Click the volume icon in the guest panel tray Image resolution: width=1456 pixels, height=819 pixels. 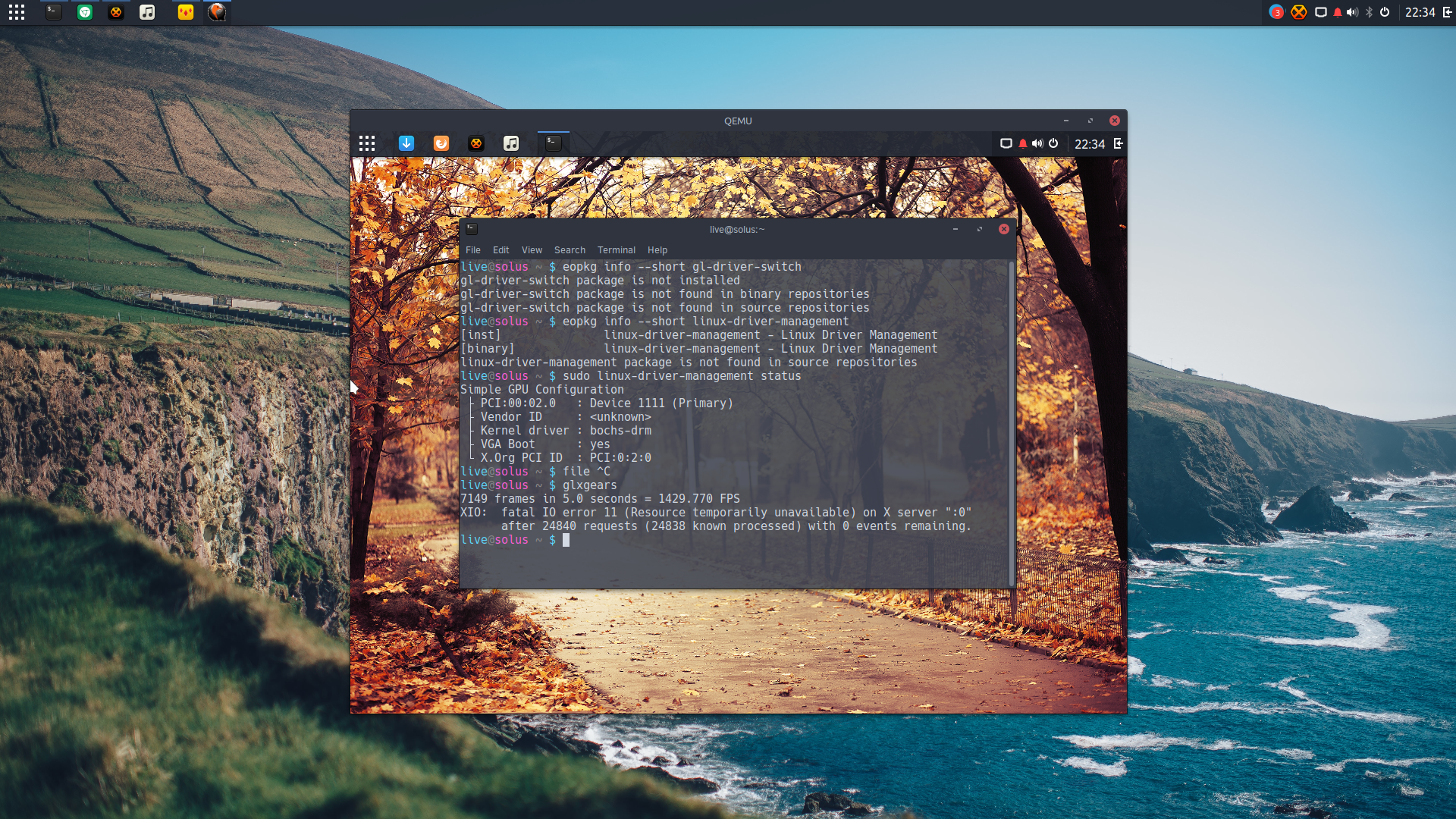[x=1037, y=143]
